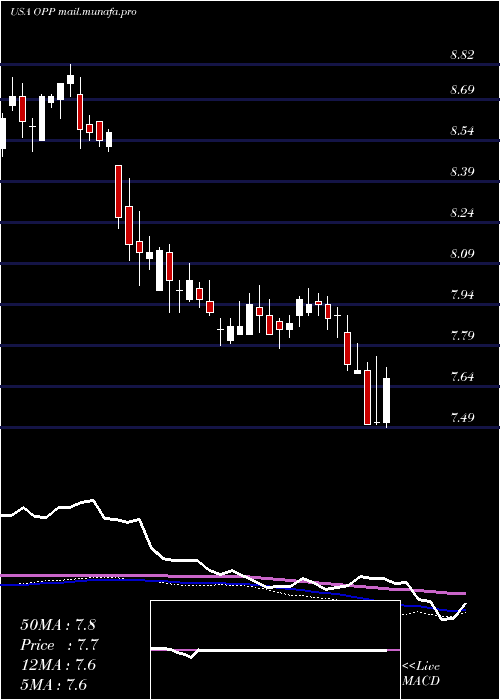Click the USA OPP mail.munafa.pro title text
The width and height of the screenshot is (500, 700).
(73, 12)
